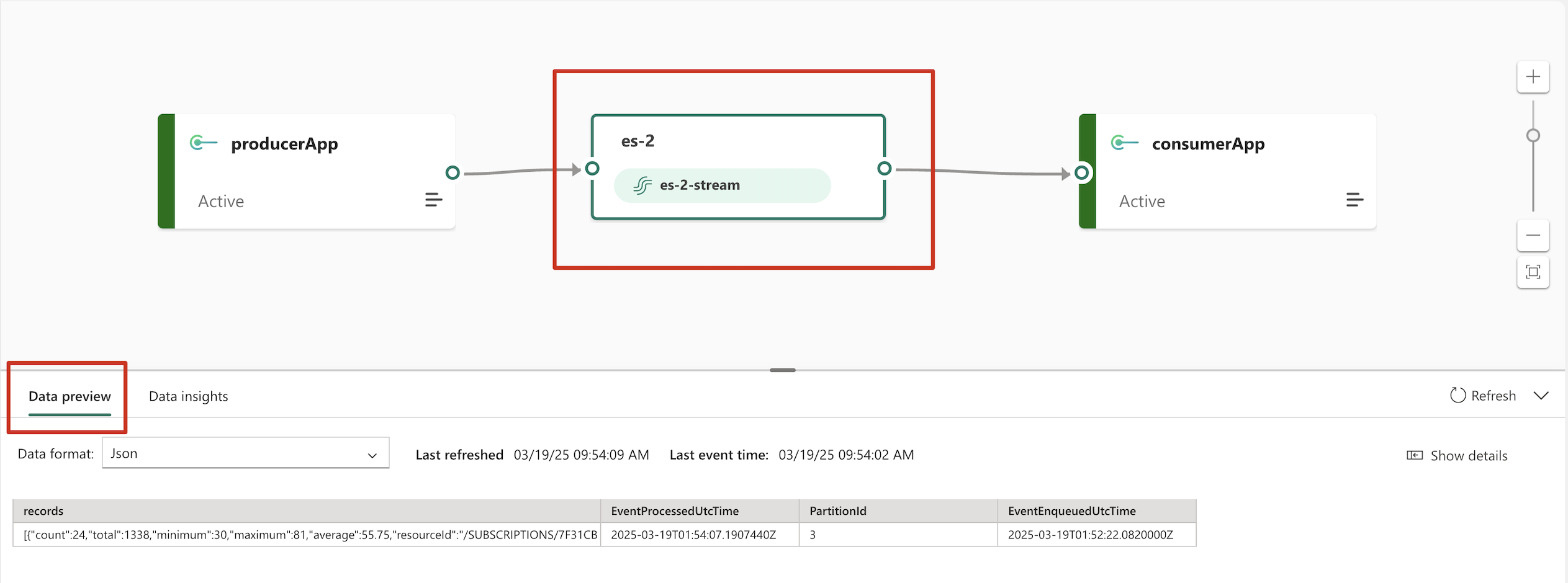
Task: Zoom out the canvas with minus button
Action: pos(1533,235)
